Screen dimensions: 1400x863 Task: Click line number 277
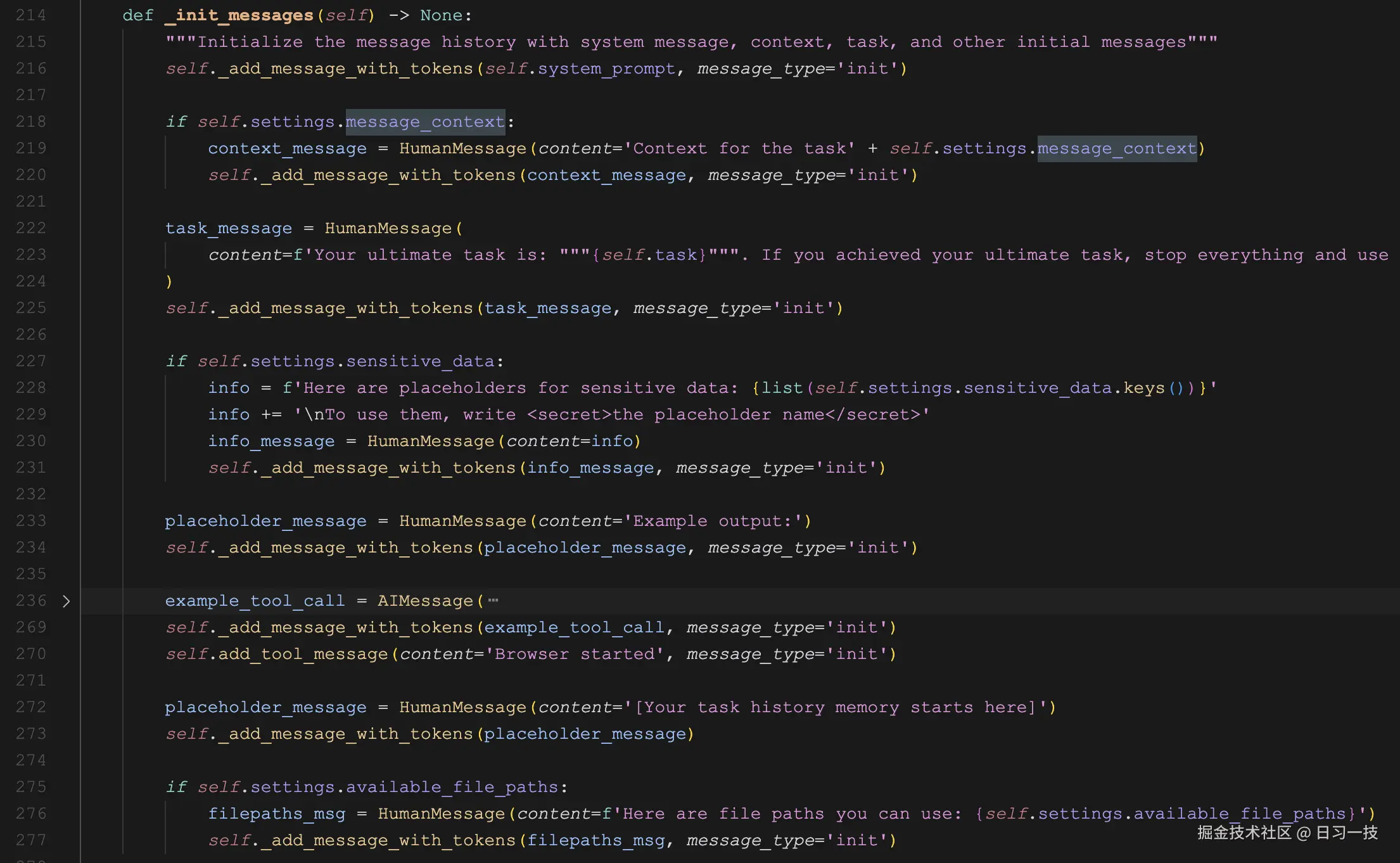click(30, 840)
